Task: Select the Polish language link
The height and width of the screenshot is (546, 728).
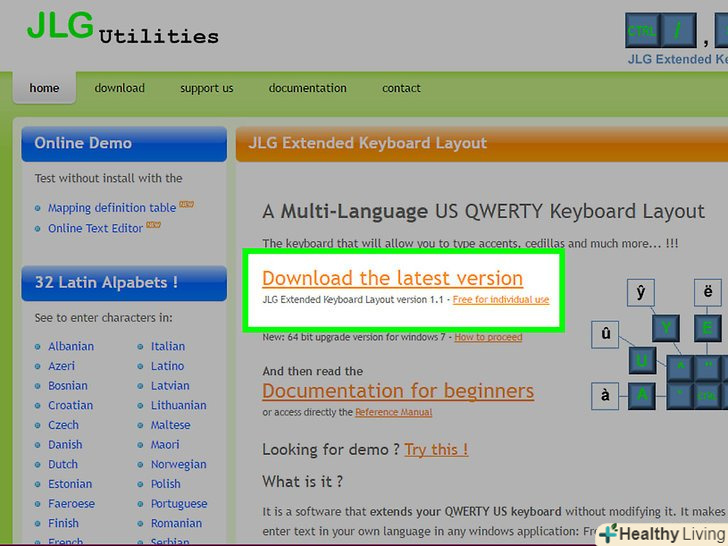Action: [x=165, y=484]
